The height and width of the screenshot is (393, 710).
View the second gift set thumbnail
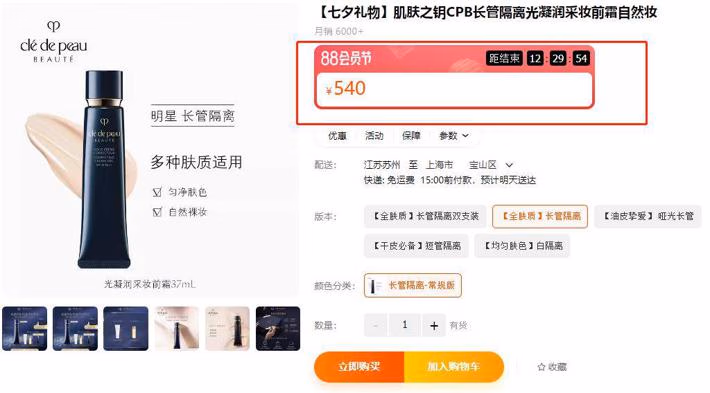point(75,329)
